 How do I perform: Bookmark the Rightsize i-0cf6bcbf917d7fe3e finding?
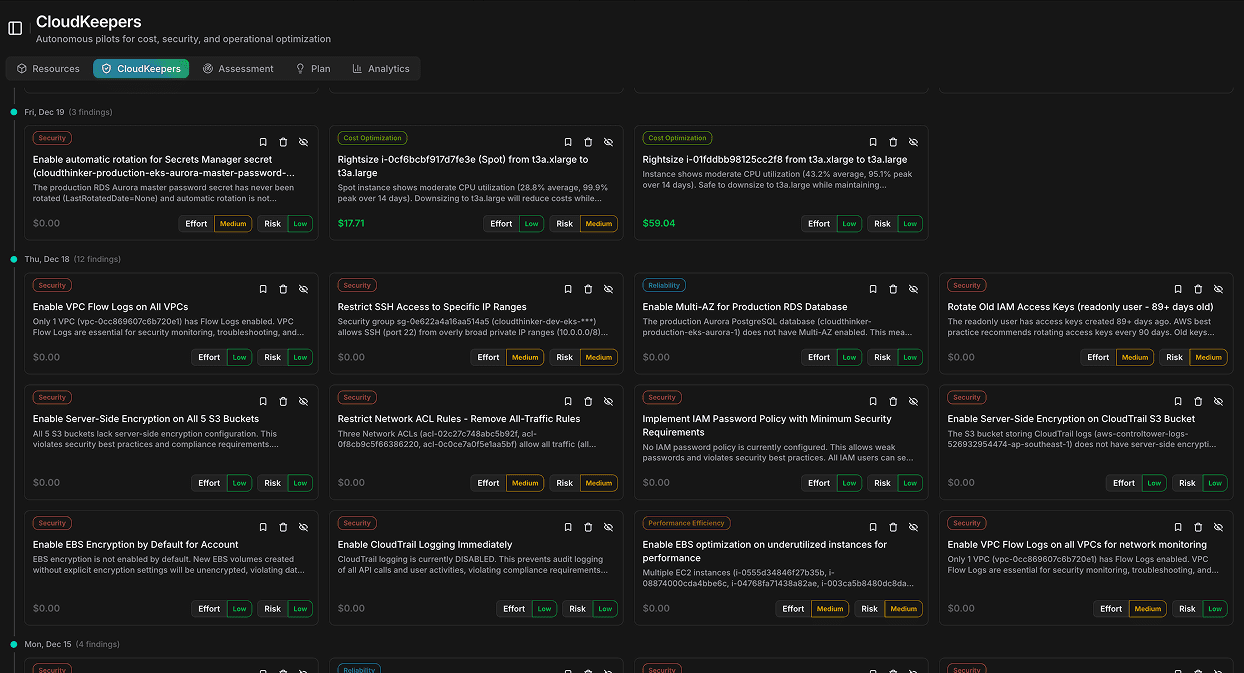(568, 142)
